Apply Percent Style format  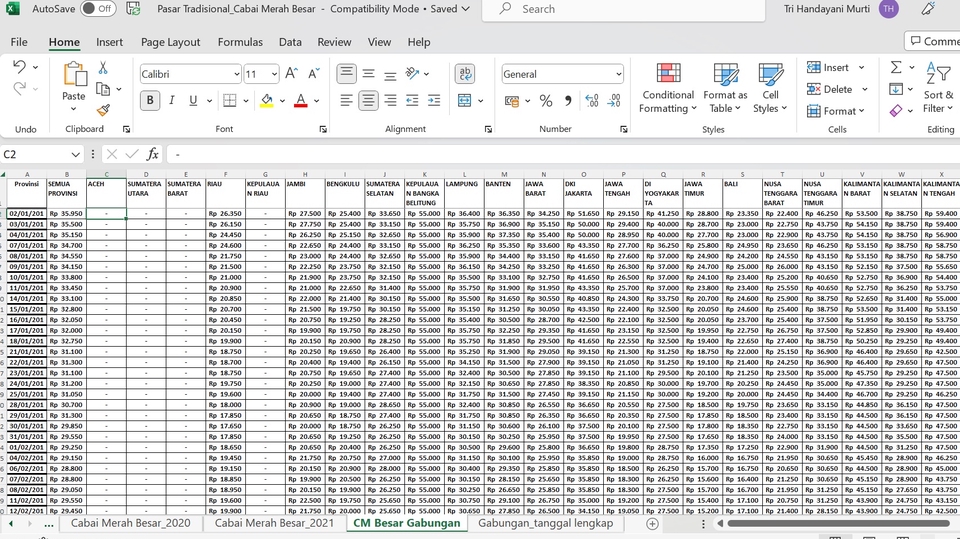click(546, 101)
